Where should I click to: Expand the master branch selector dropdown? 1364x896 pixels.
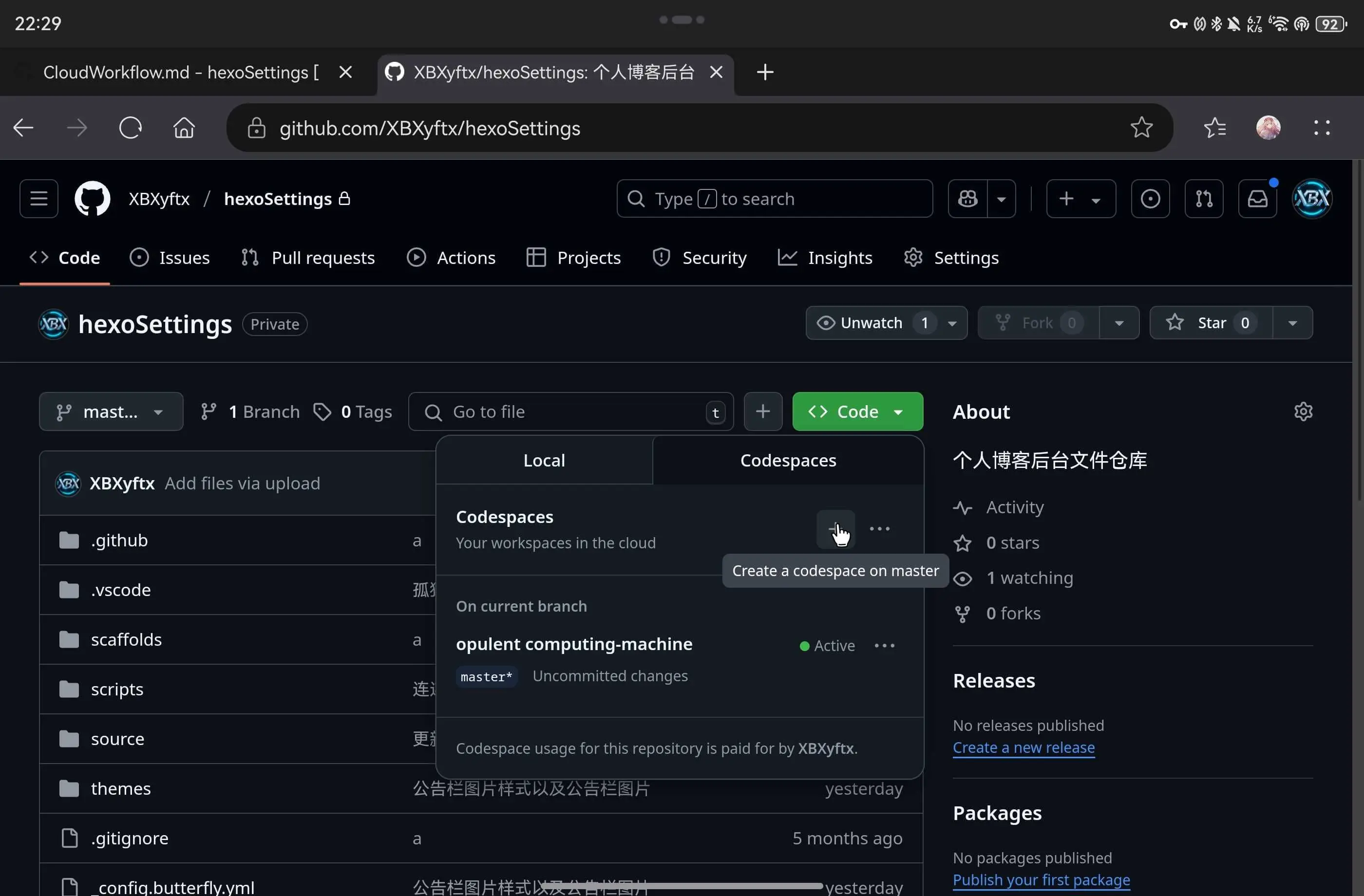click(111, 411)
